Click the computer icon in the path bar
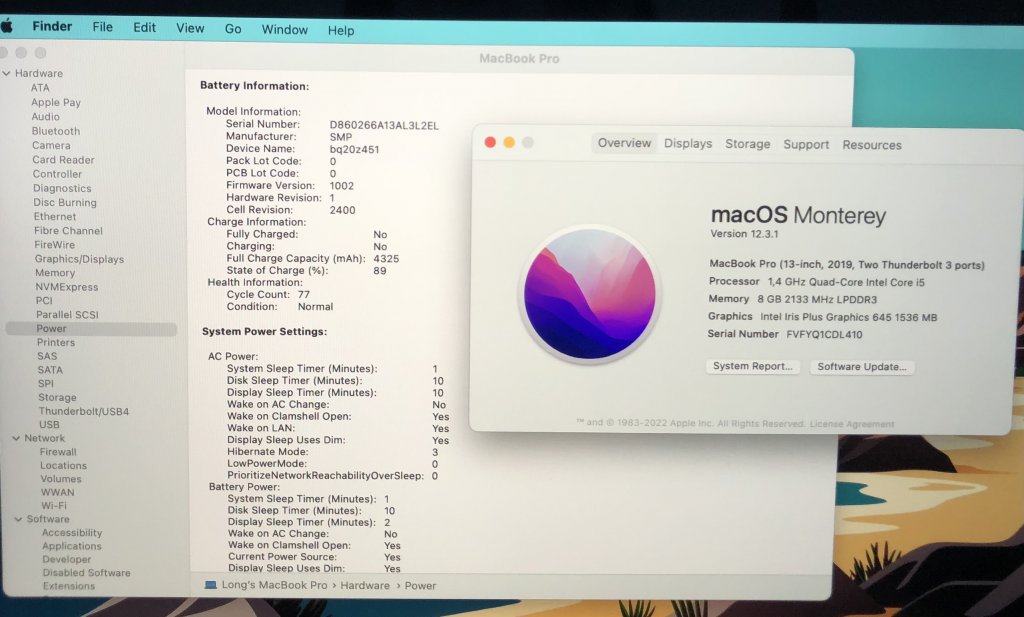 [x=210, y=585]
